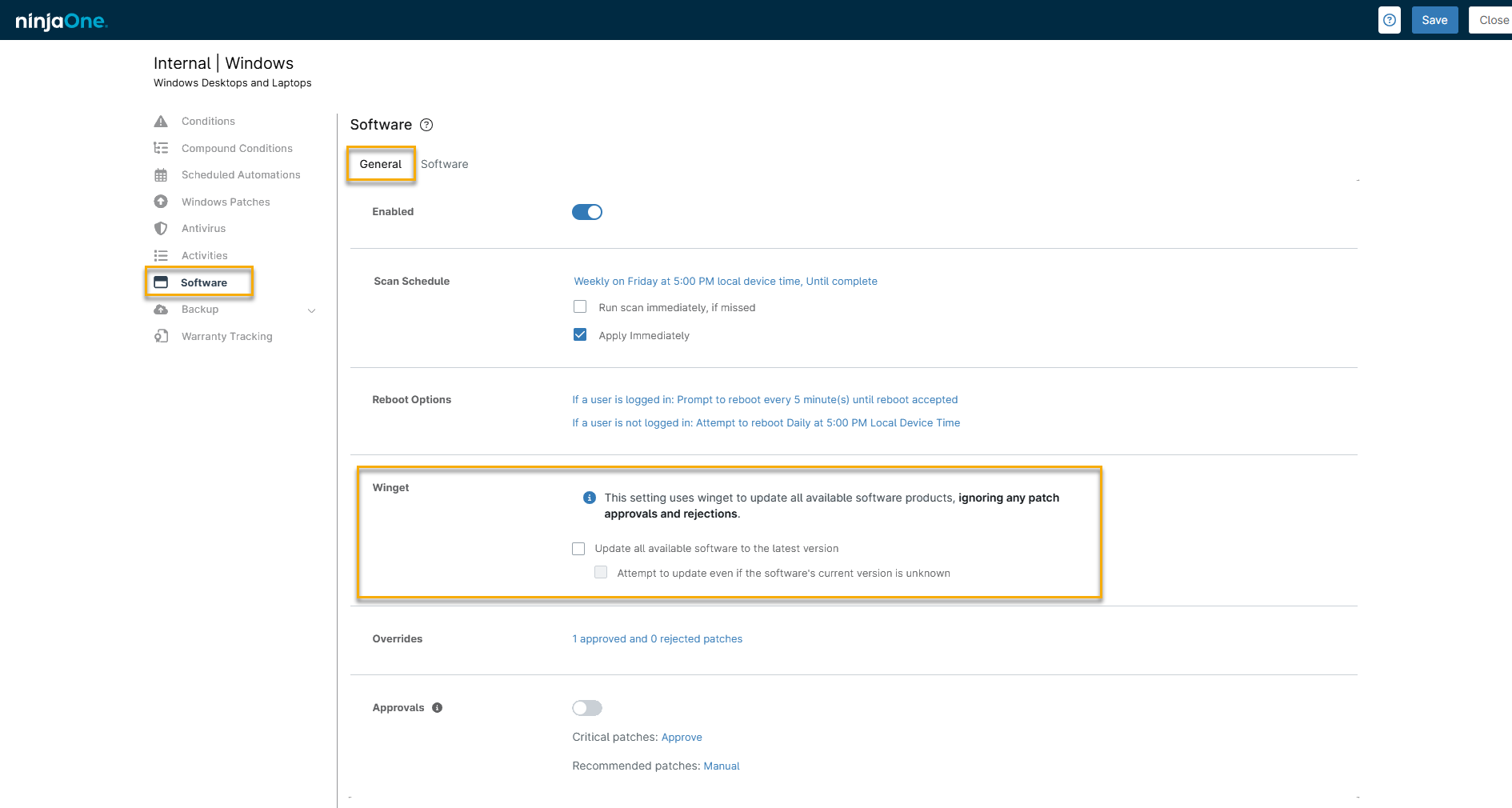
Task: Uncheck the Apply Immediately checkbox
Action: pyautogui.click(x=580, y=335)
